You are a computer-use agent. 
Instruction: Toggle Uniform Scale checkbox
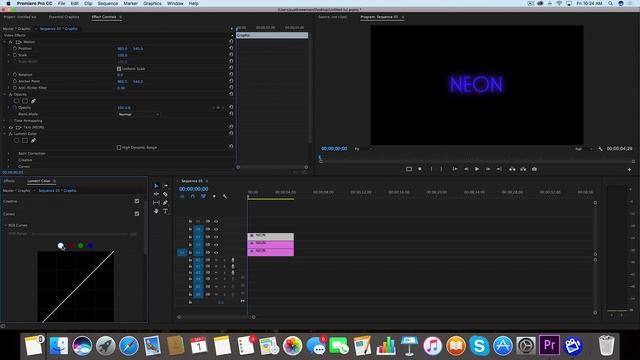tap(119, 69)
